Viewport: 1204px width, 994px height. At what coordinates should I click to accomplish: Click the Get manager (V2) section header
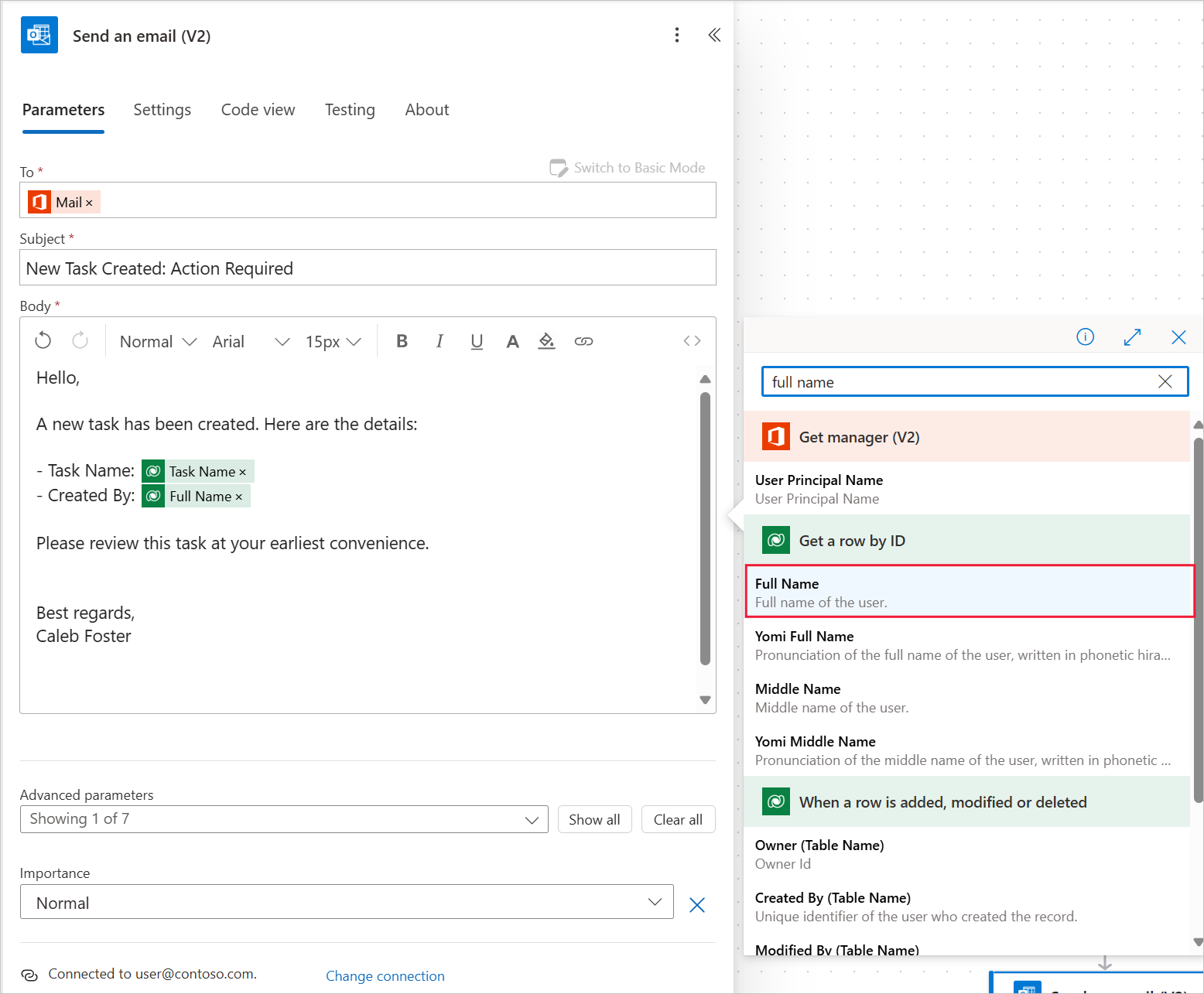click(x=967, y=436)
